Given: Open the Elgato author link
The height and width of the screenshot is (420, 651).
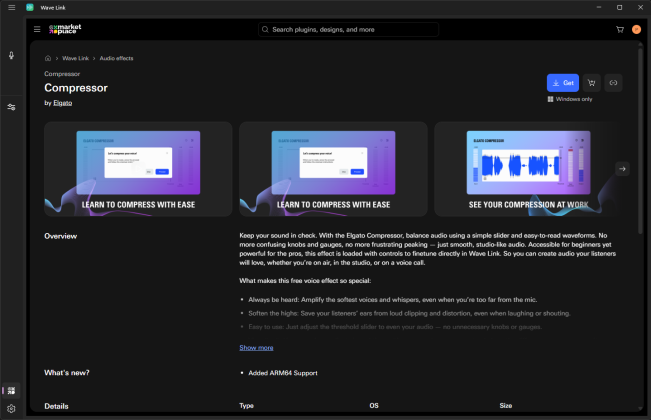Looking at the screenshot, I should pyautogui.click(x=62, y=103).
